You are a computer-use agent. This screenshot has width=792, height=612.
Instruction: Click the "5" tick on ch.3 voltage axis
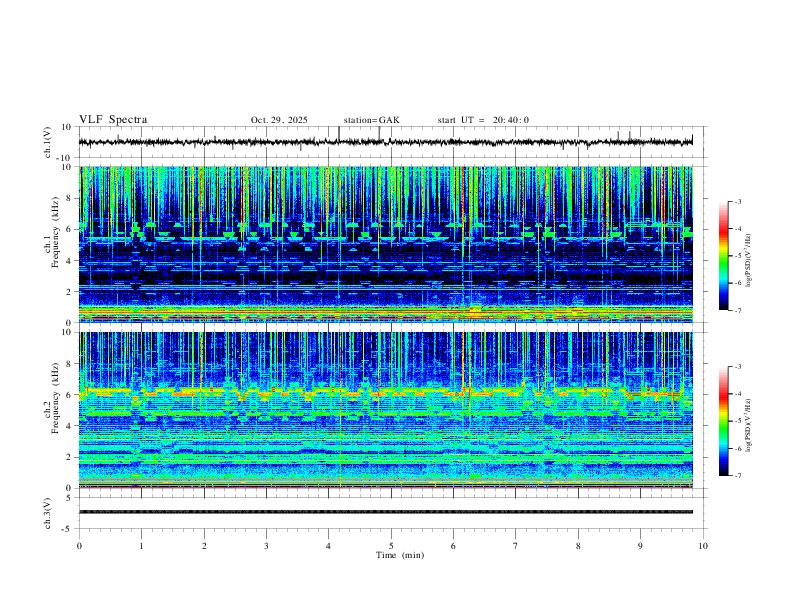70,498
